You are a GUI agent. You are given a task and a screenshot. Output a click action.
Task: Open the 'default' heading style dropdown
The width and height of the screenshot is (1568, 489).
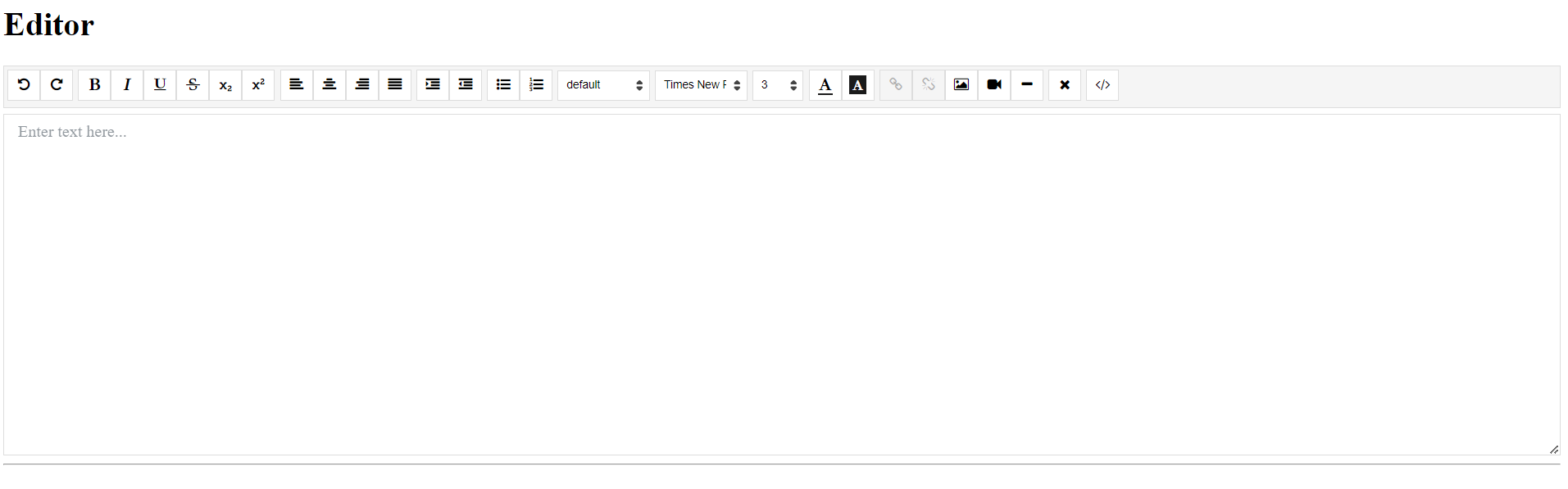(x=603, y=84)
